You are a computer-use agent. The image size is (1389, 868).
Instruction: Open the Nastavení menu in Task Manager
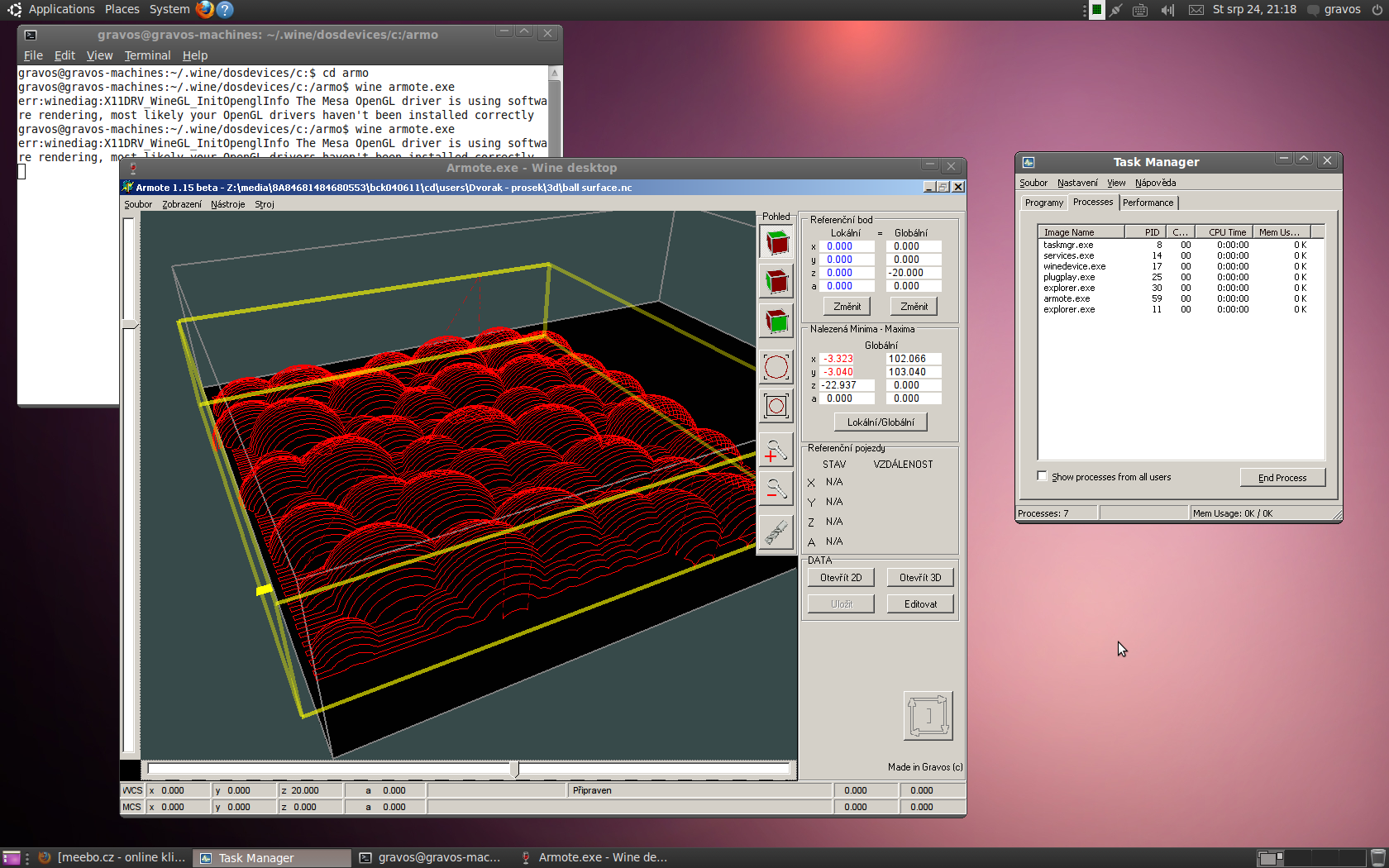(1076, 183)
